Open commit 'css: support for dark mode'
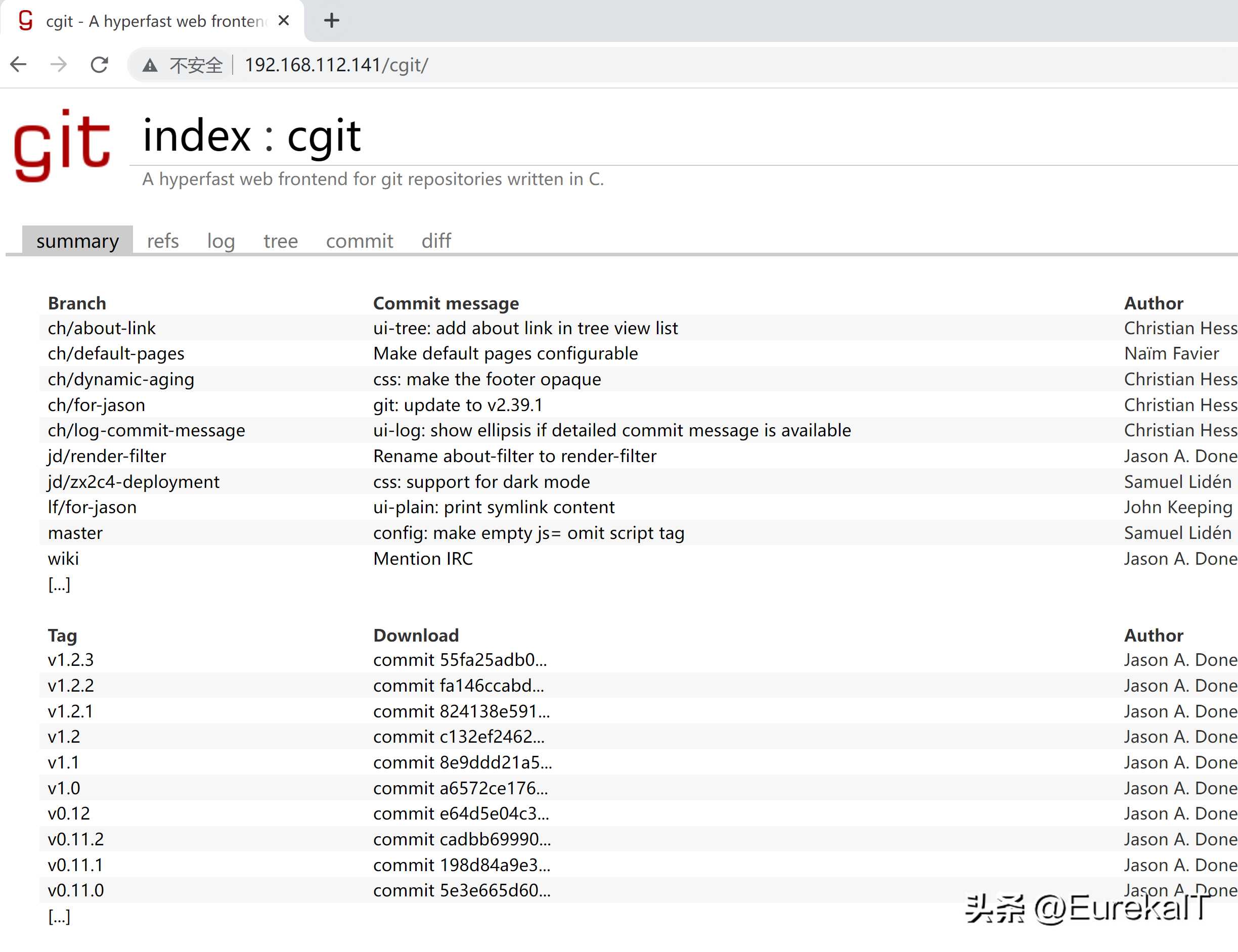Image resolution: width=1238 pixels, height=952 pixels. click(x=481, y=482)
